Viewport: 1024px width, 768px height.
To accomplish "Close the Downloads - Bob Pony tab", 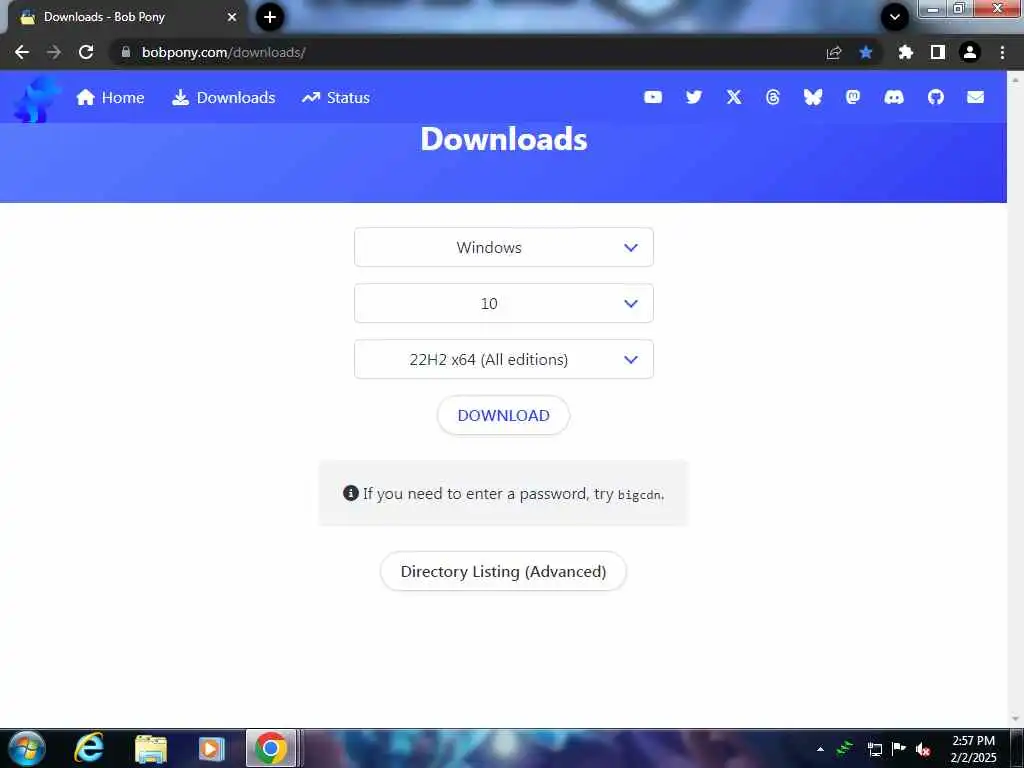I will coord(232,17).
